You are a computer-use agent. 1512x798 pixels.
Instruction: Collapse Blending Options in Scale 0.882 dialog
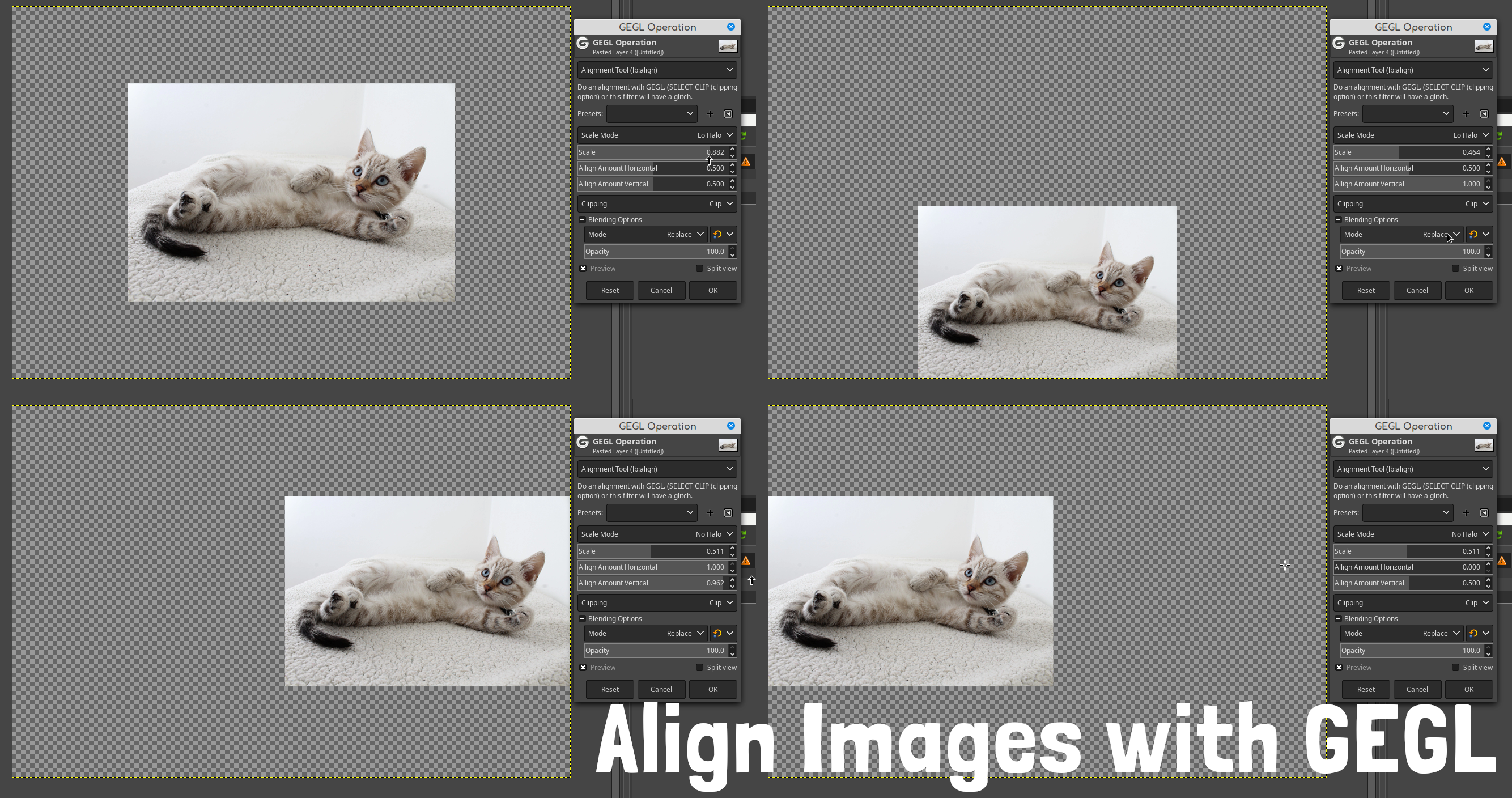tap(582, 219)
